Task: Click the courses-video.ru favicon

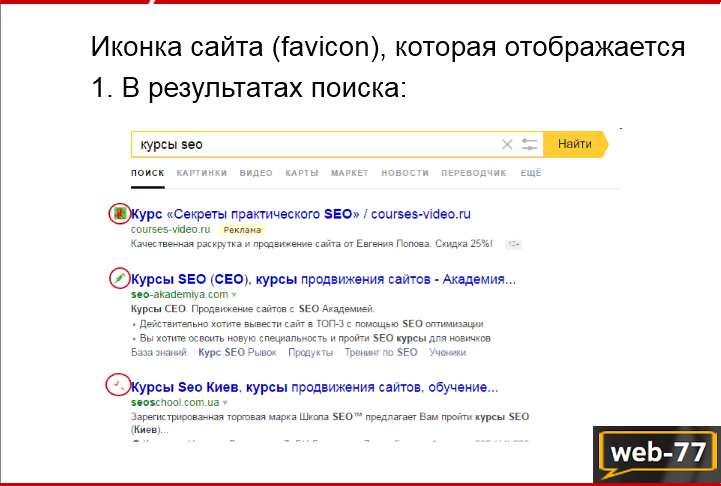Action: click(x=120, y=213)
